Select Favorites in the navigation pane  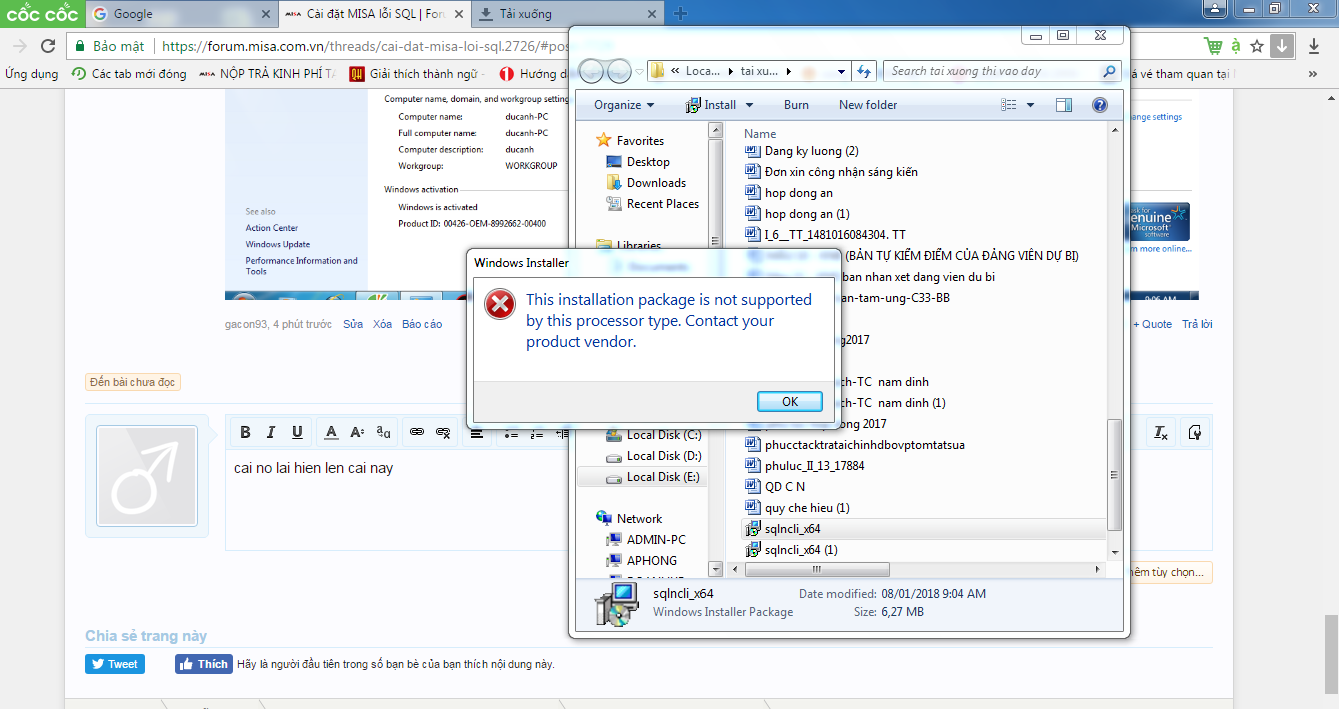coord(629,141)
